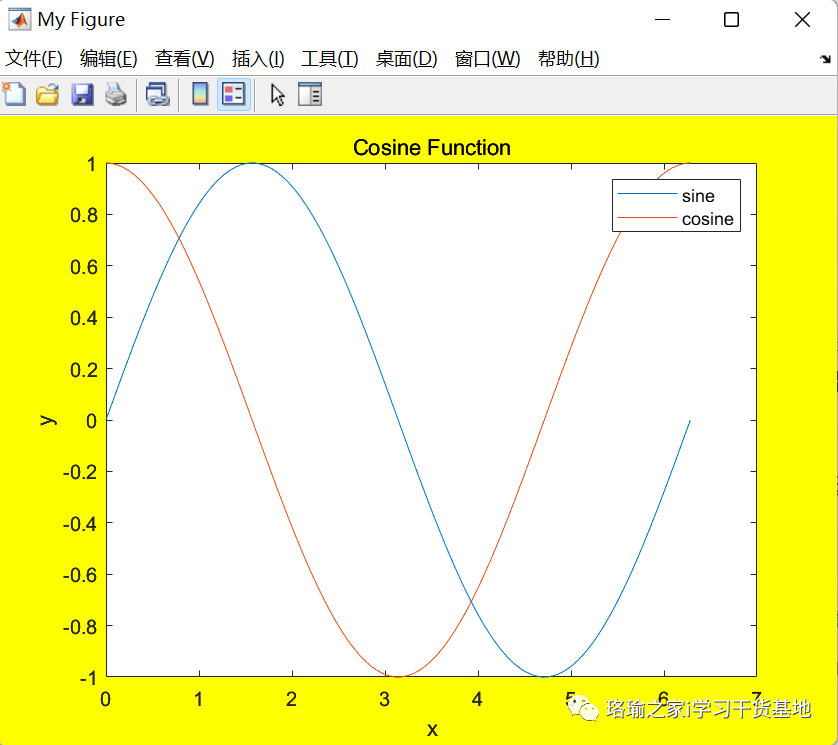838x745 pixels.
Task: Open the 插入(I) menu
Action: tap(258, 59)
